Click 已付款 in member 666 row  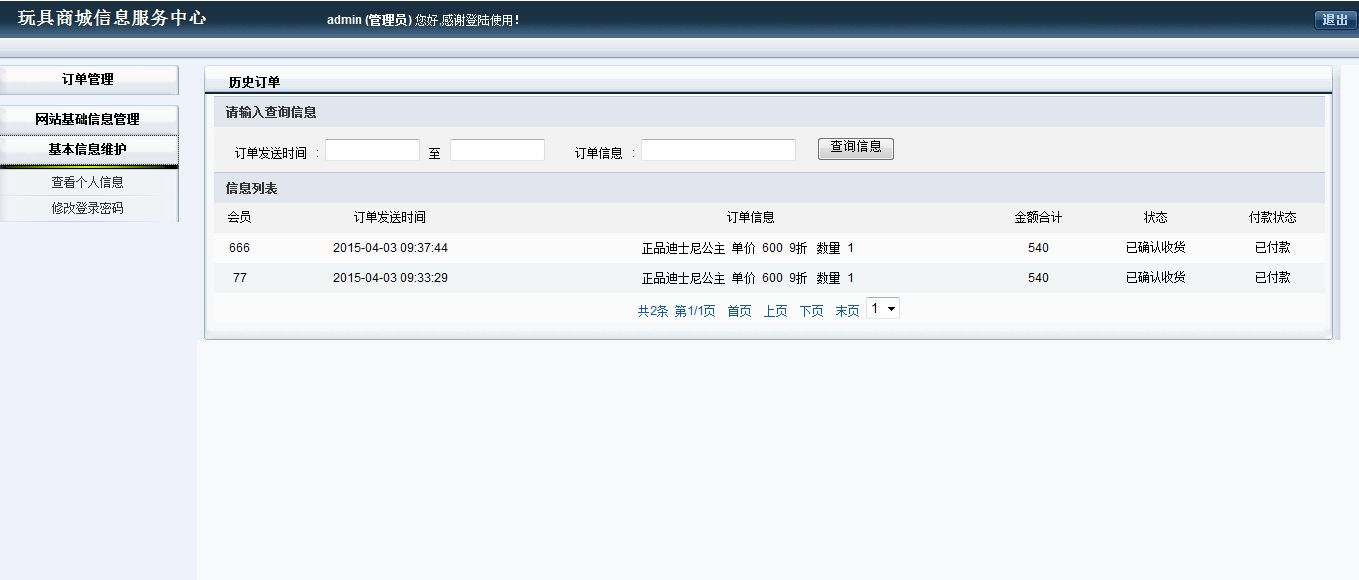1272,248
